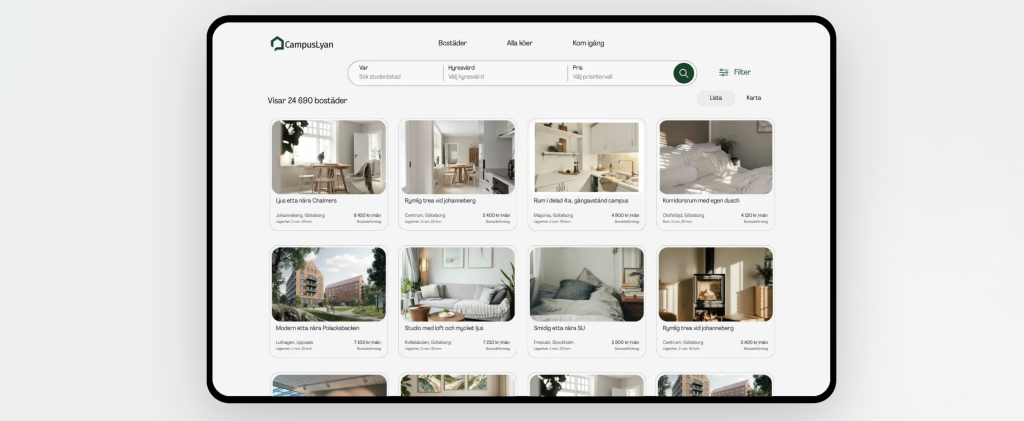Screen dimensions: 1024x421
Task: Open the Filter sliders icon
Action: 724,73
